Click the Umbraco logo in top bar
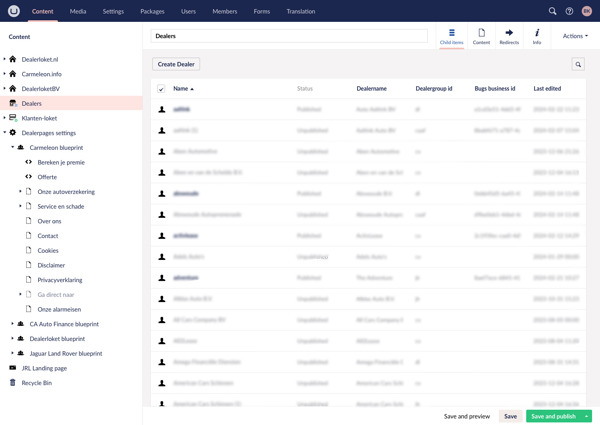This screenshot has width=600, height=425. [13, 11]
